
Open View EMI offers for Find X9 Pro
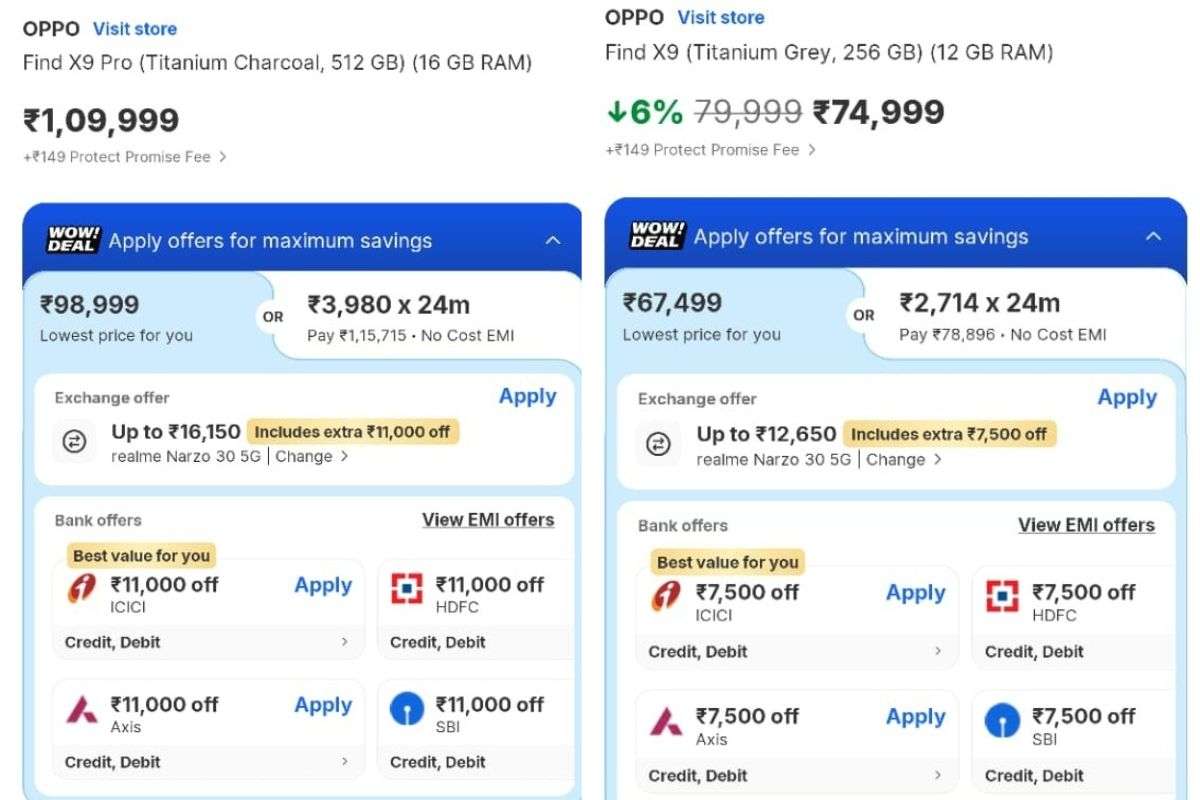[x=489, y=520]
